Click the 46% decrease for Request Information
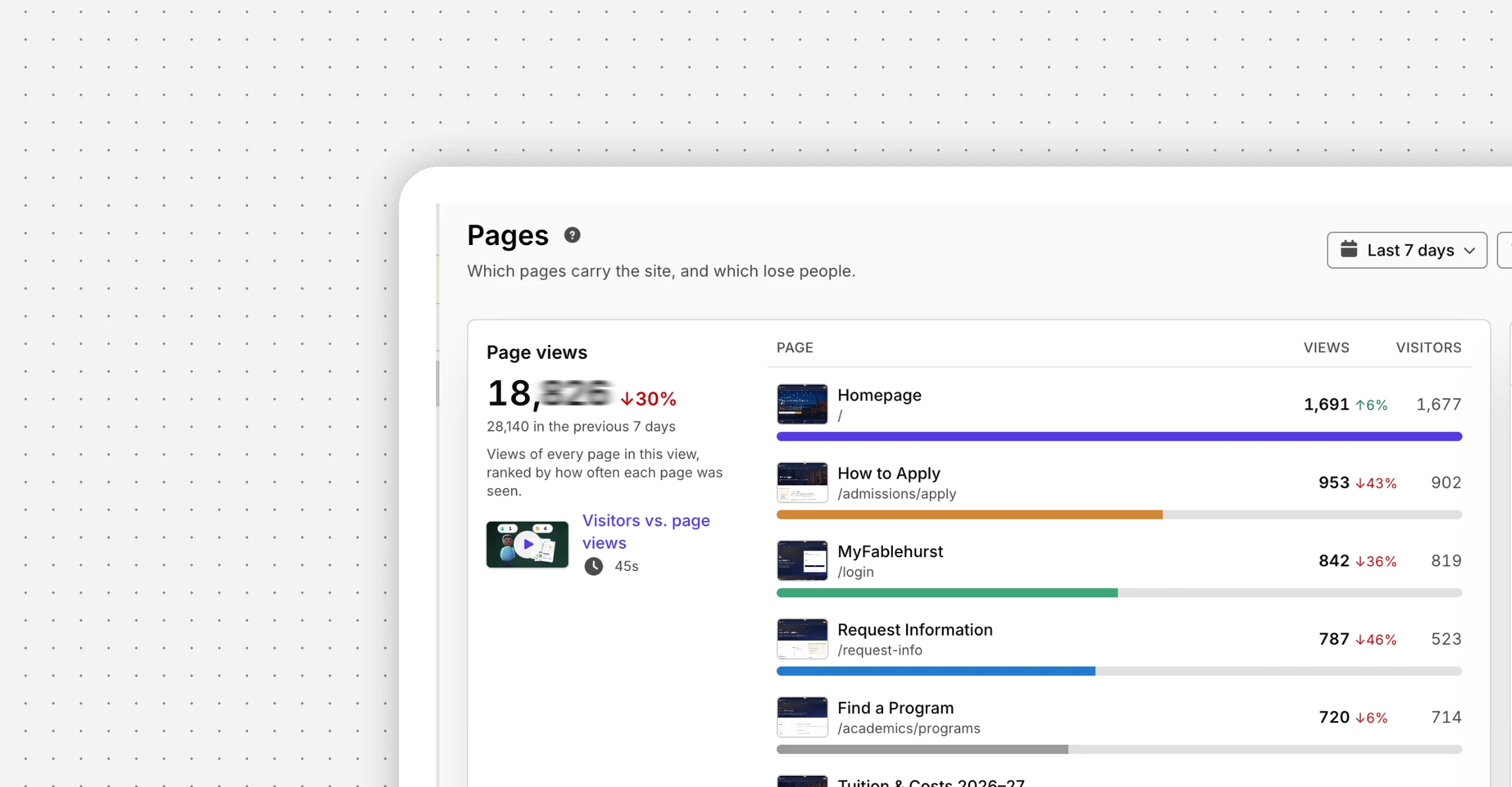The height and width of the screenshot is (787, 1512). point(1376,639)
